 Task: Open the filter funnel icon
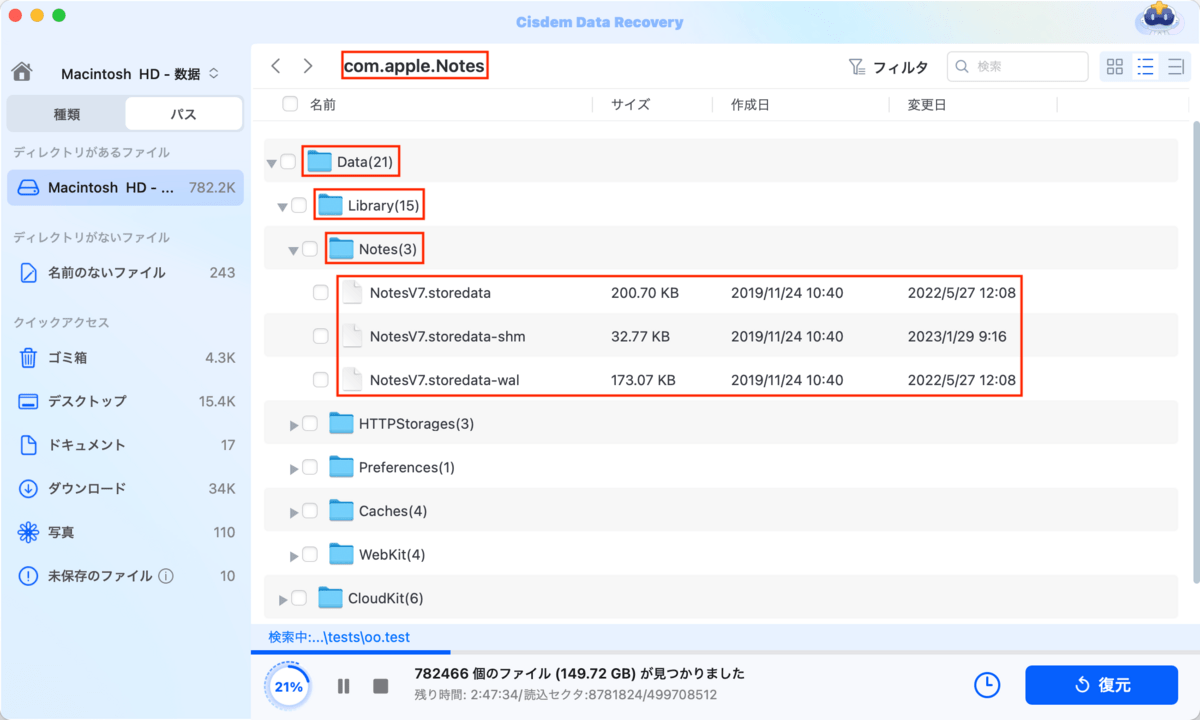pos(857,67)
